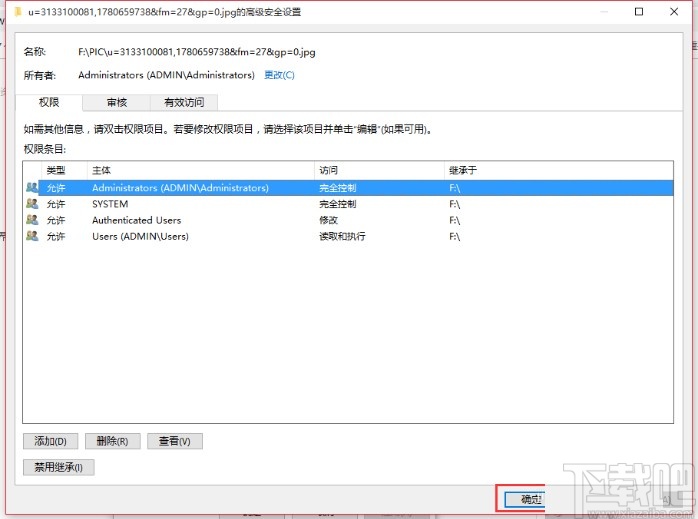The width and height of the screenshot is (698, 519).
Task: Click the owner name Administrators text
Action: click(x=166, y=75)
